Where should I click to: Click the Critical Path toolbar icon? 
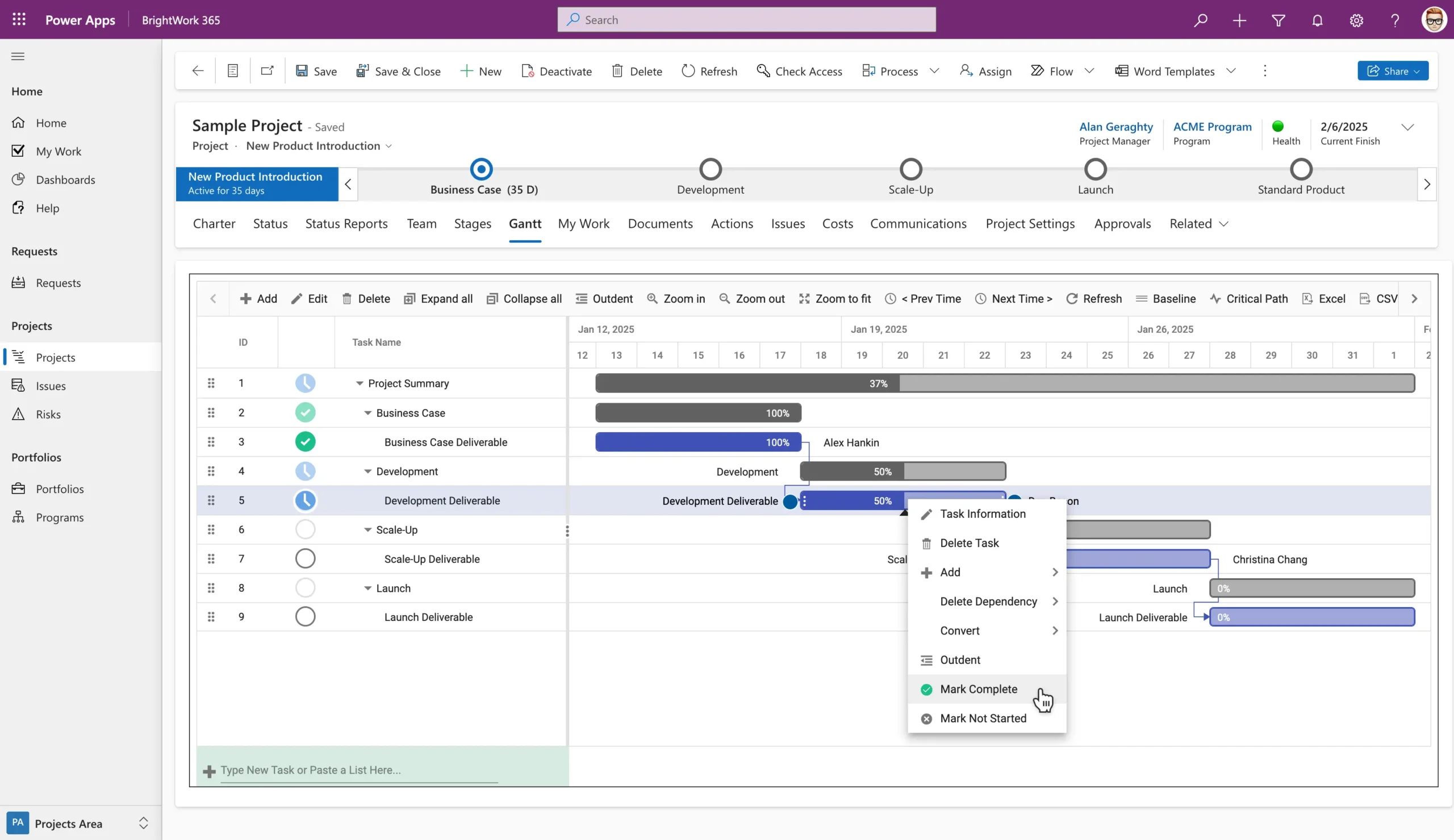click(x=1215, y=298)
